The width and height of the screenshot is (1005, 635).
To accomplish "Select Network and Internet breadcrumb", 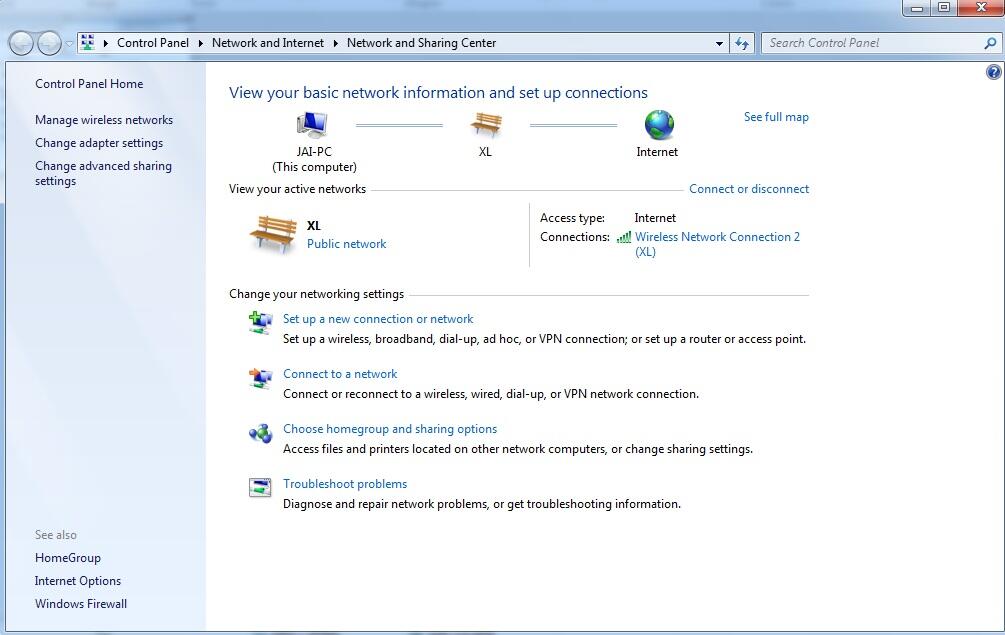I will tap(268, 43).
